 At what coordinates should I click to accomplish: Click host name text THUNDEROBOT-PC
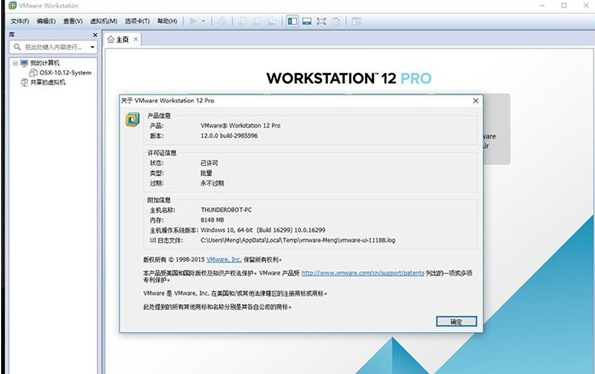tap(226, 210)
